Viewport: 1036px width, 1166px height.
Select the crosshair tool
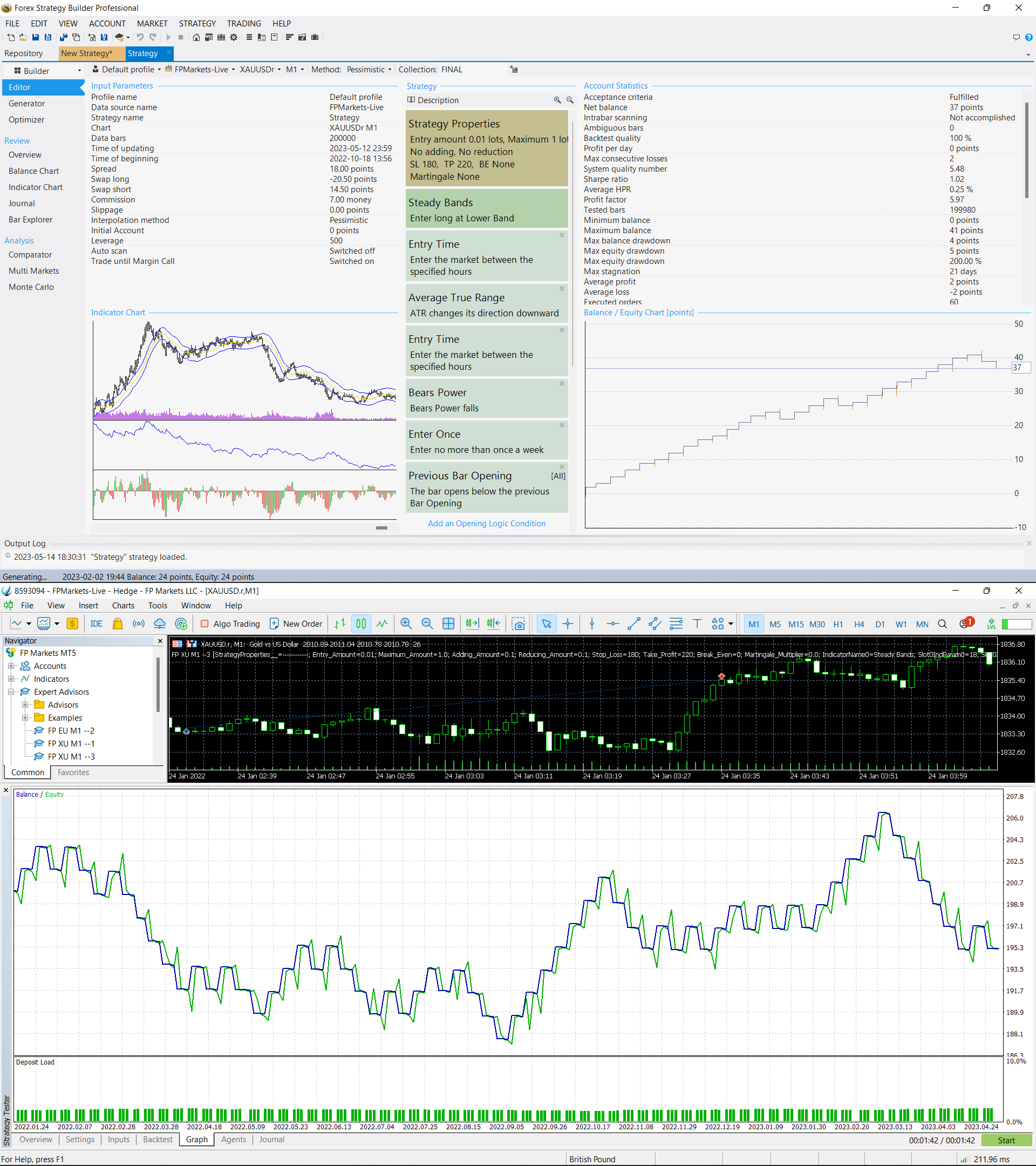click(x=567, y=623)
